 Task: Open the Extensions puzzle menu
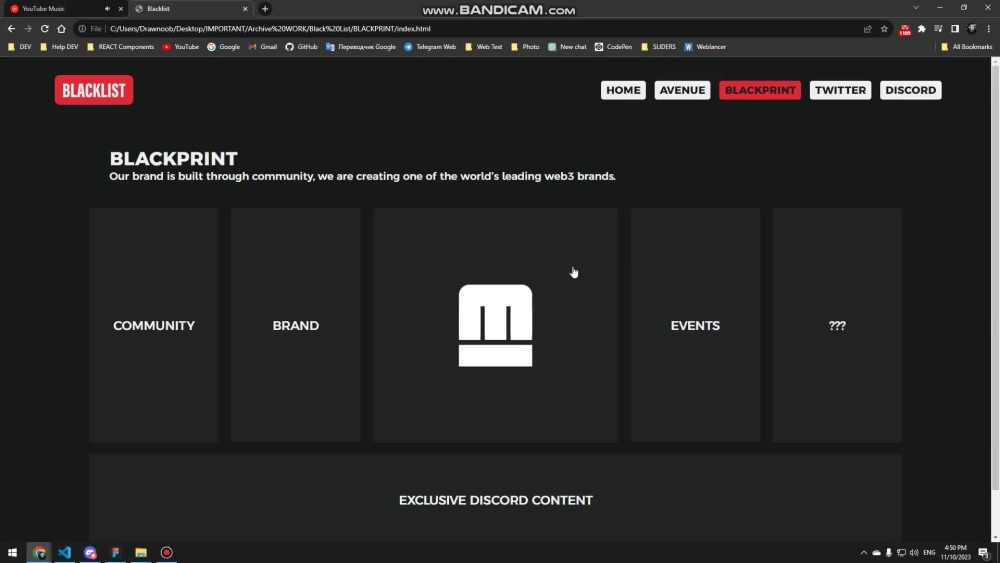click(922, 29)
